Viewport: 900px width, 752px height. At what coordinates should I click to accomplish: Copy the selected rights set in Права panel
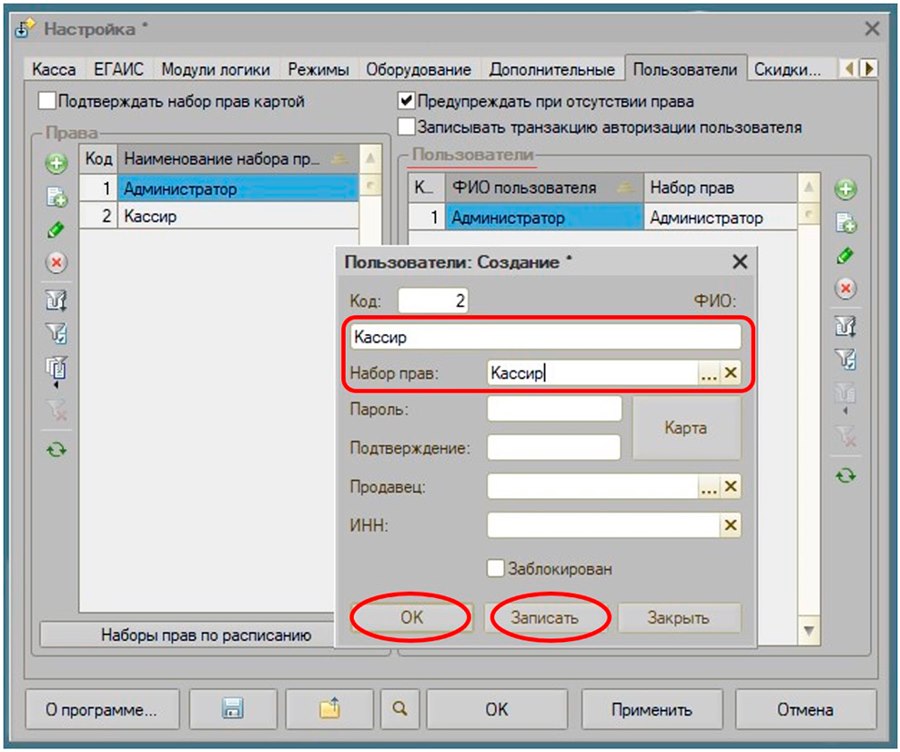click(x=56, y=197)
